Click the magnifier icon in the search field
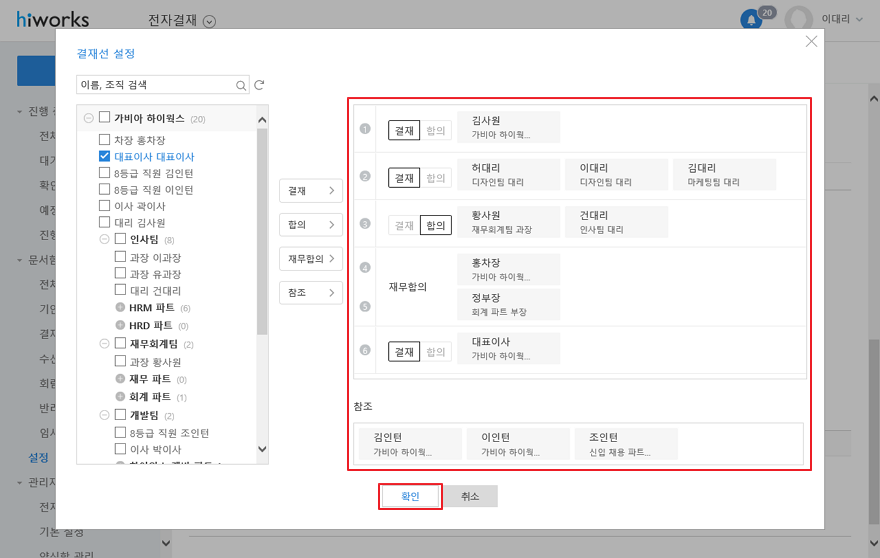The height and width of the screenshot is (558, 880). coord(240,86)
